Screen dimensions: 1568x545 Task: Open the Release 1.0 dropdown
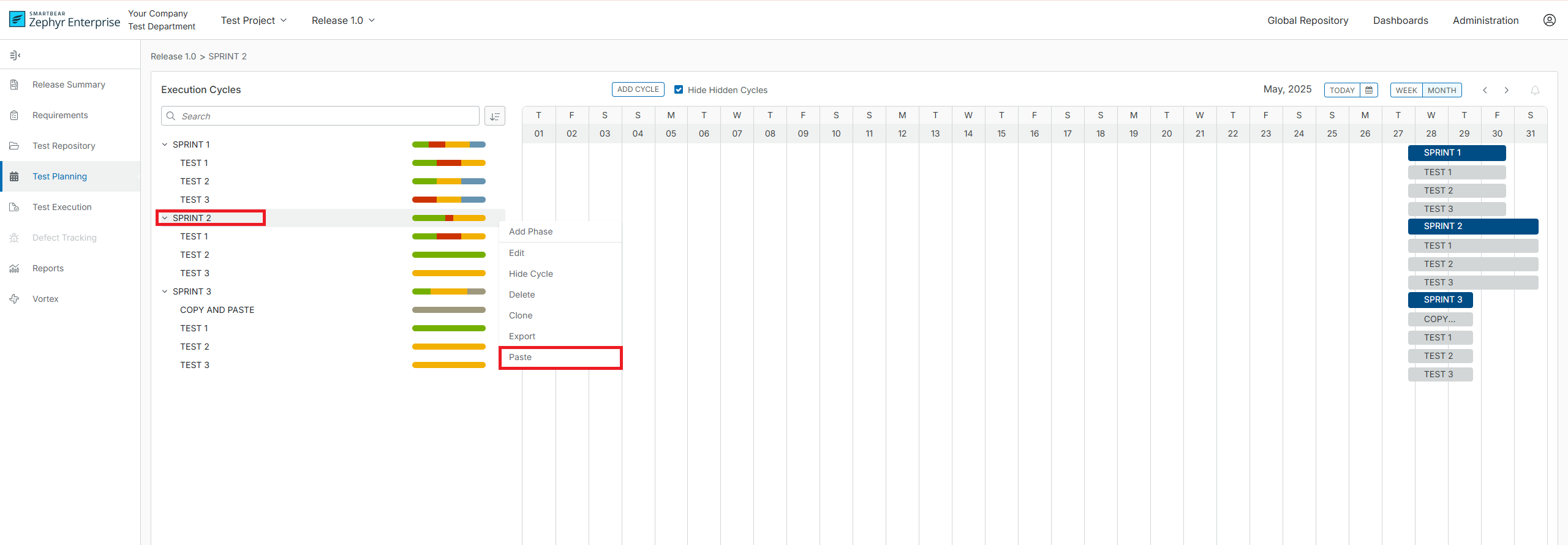343,21
